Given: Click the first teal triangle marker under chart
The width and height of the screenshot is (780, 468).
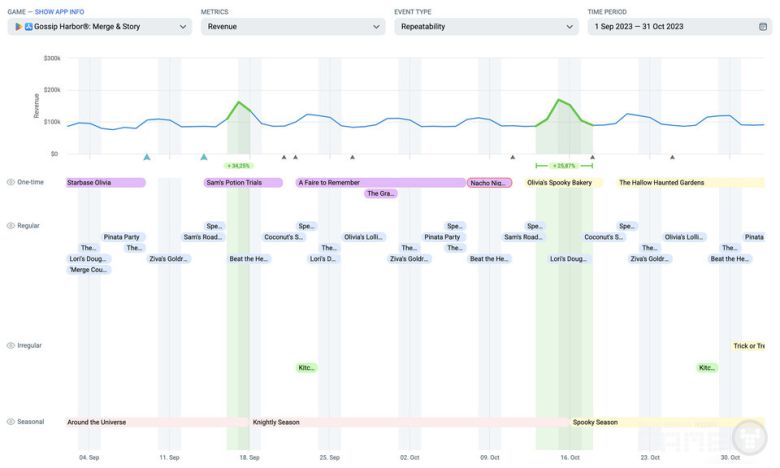Looking at the screenshot, I should coord(147,157).
